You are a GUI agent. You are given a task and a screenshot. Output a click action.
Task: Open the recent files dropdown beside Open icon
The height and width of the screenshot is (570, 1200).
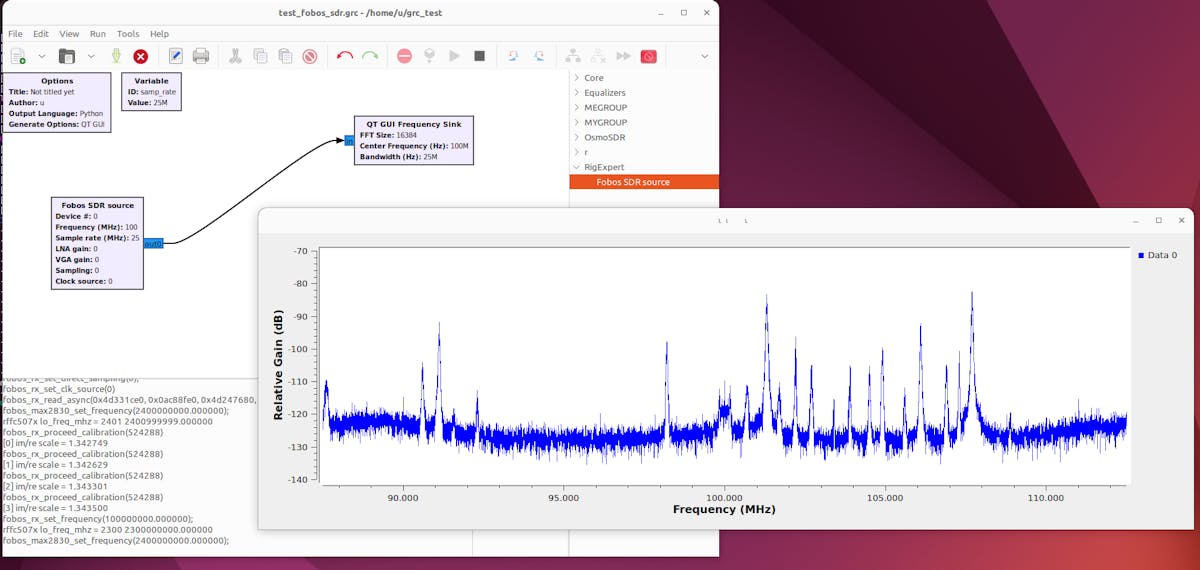[91, 56]
